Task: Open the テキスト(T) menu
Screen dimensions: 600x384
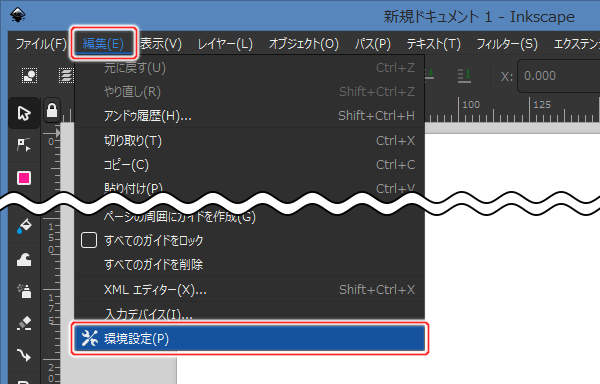Action: tap(434, 44)
